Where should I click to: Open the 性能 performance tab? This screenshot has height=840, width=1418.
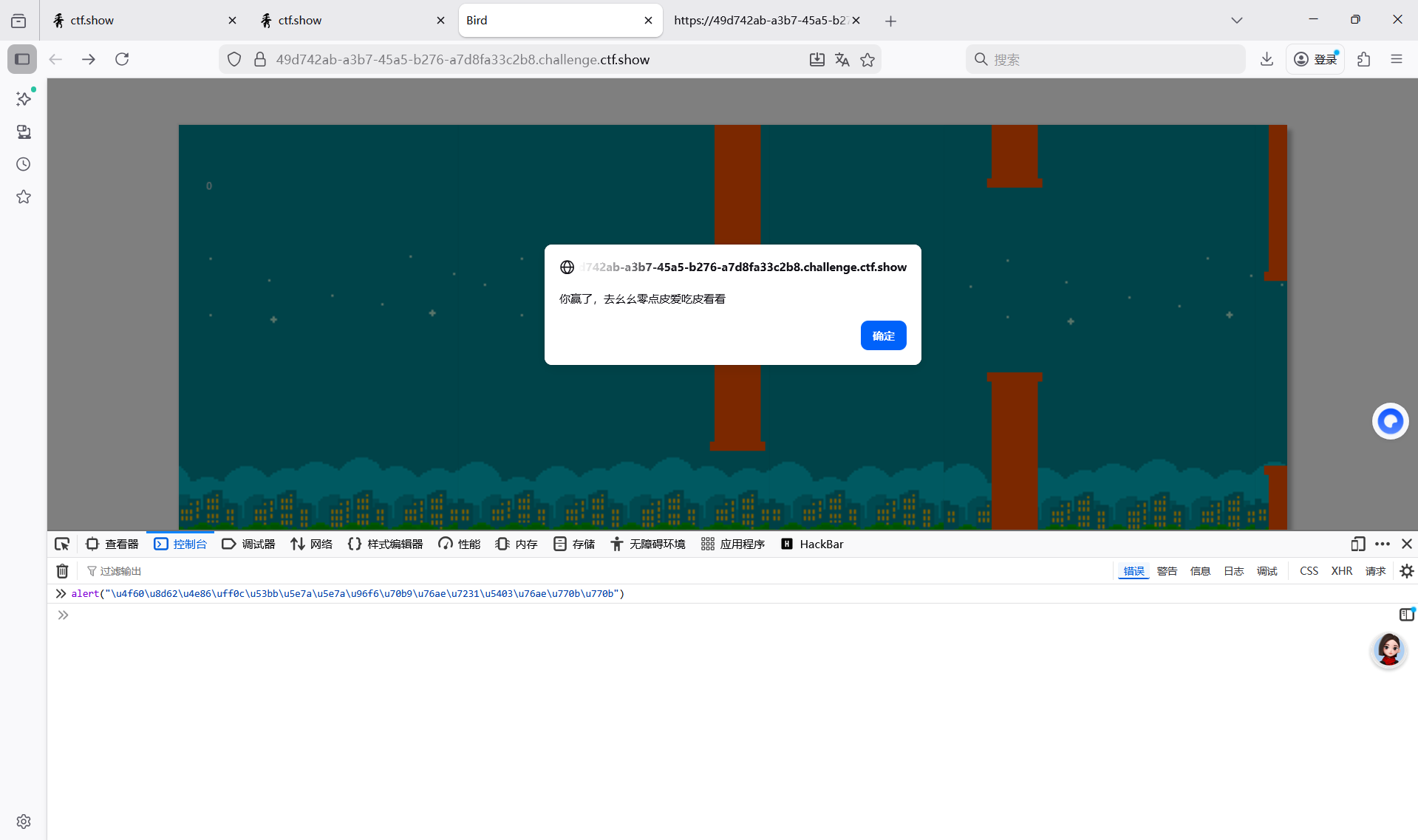pyautogui.click(x=459, y=544)
